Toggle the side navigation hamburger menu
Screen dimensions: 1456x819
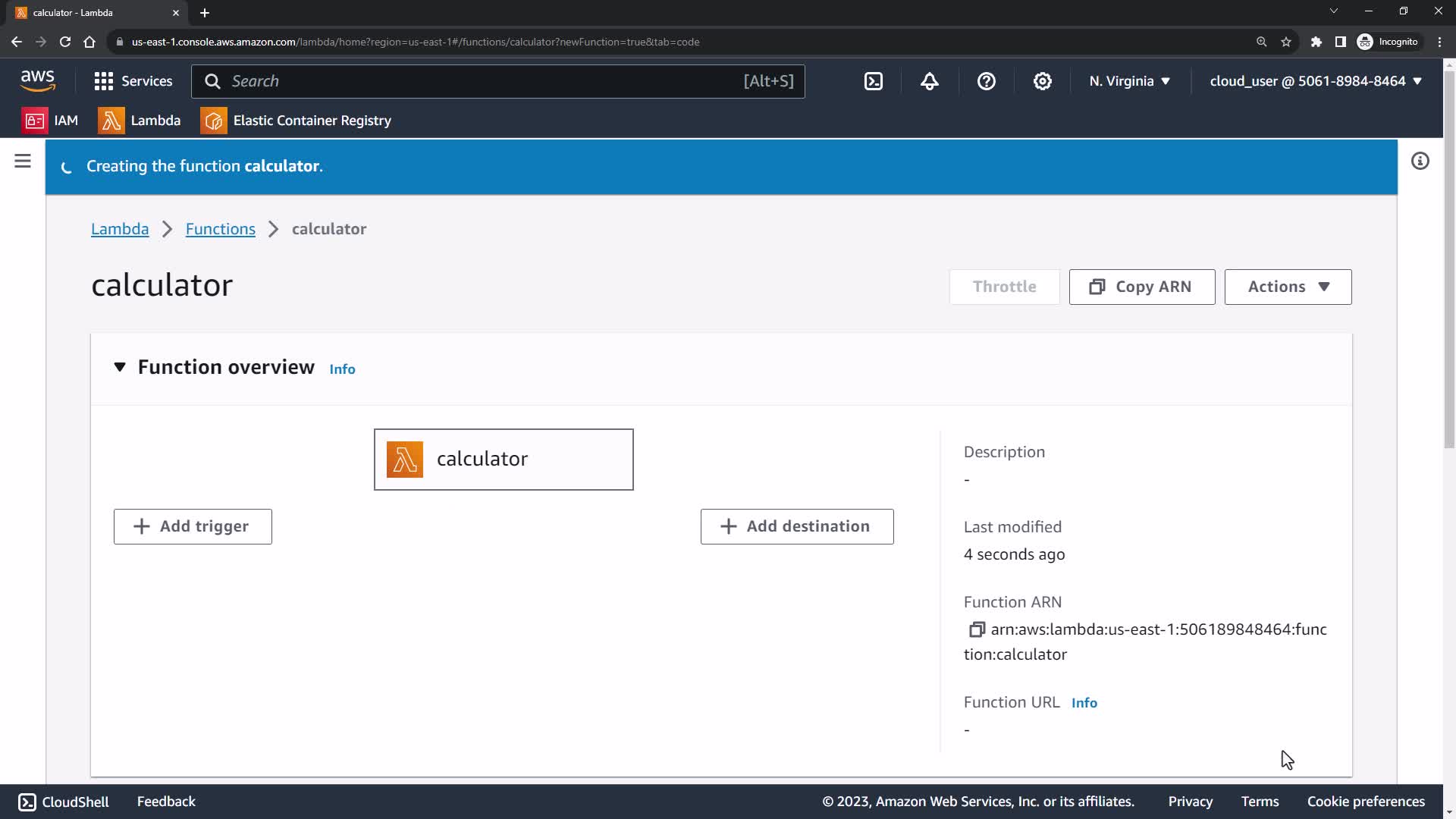pos(23,161)
